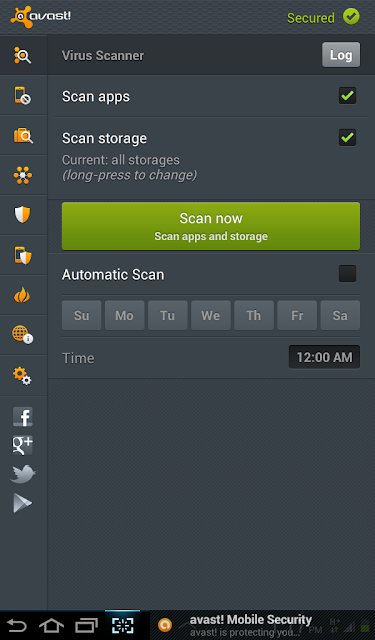Open the Network Meter globe icon
The height and width of the screenshot is (640, 375).
pyautogui.click(x=22, y=335)
